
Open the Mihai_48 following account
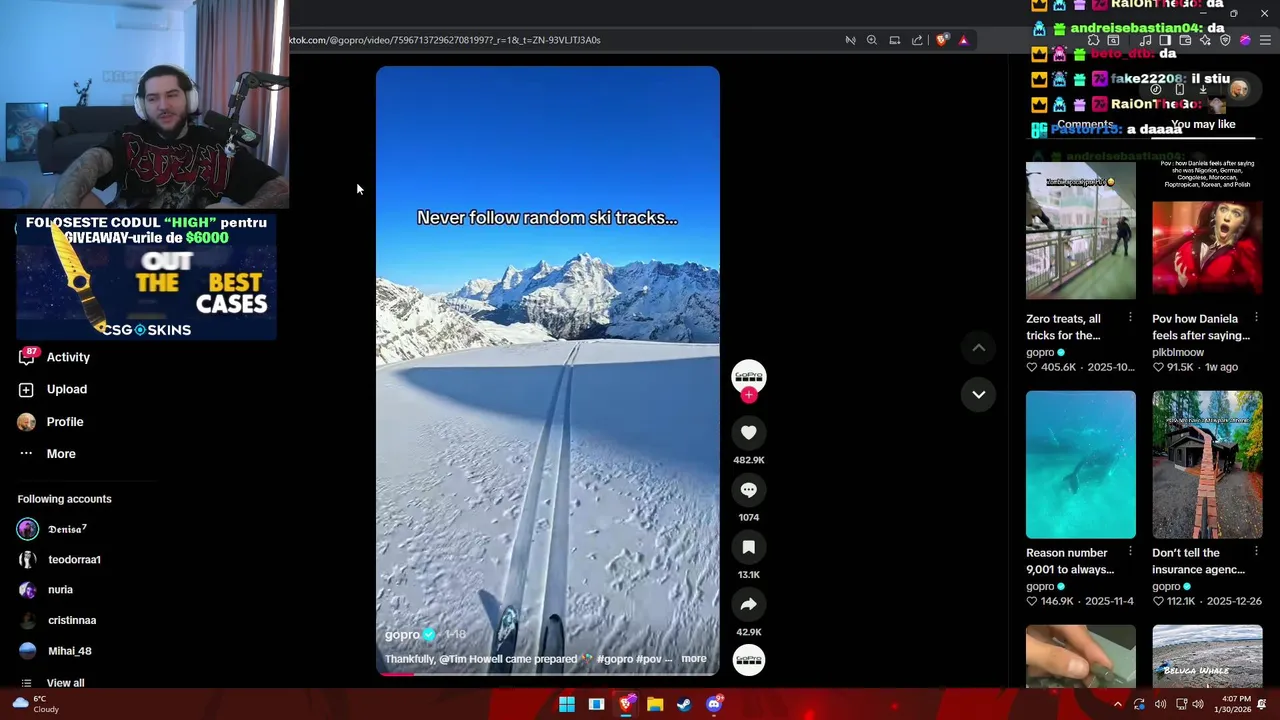click(69, 651)
